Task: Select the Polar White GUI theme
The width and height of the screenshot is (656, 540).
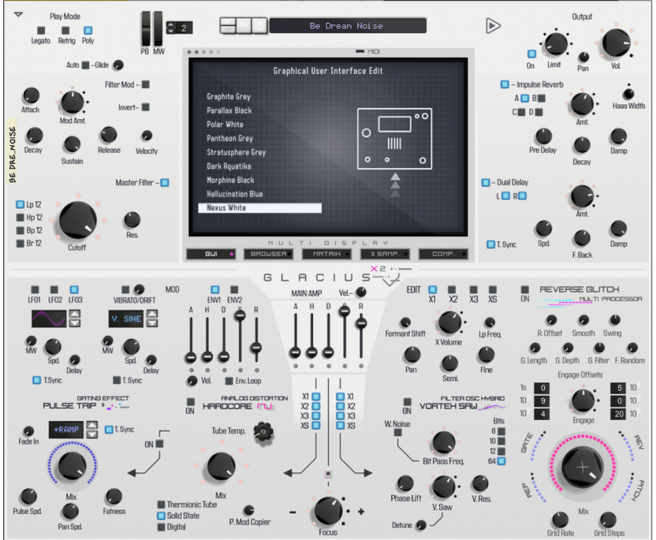Action: click(225, 124)
